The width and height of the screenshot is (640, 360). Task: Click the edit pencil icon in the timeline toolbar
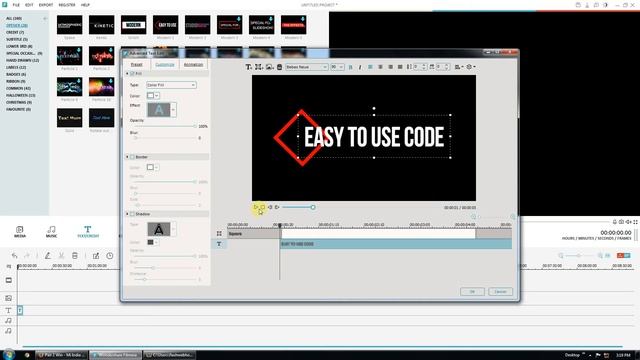coord(48,256)
